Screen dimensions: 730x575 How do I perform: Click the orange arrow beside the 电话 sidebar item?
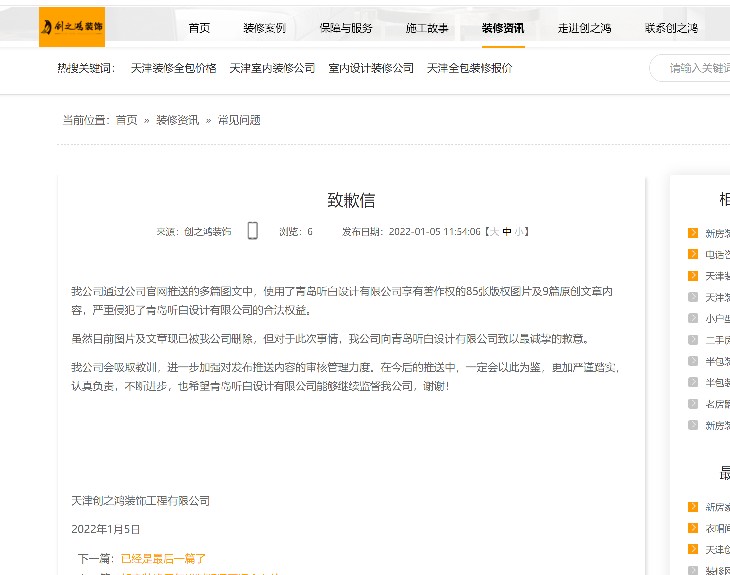pos(693,254)
